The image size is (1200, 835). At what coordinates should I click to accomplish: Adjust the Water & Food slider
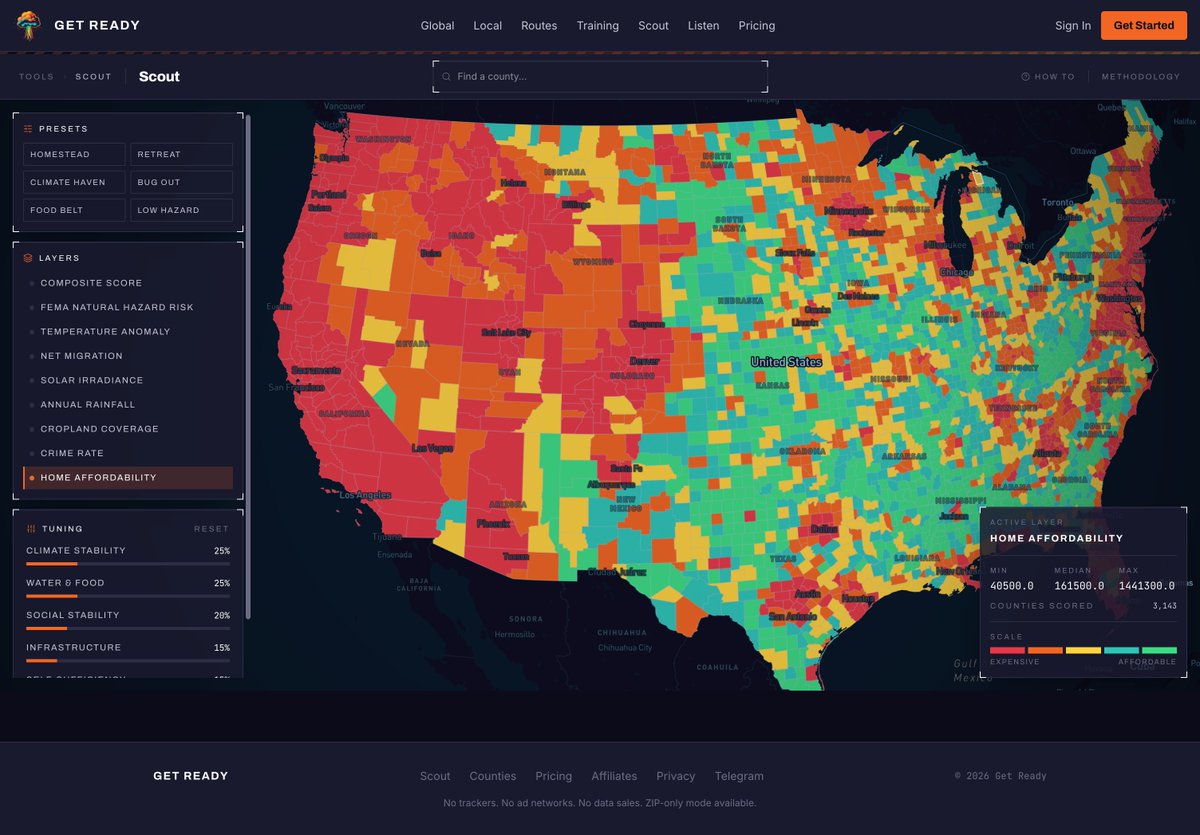128,596
